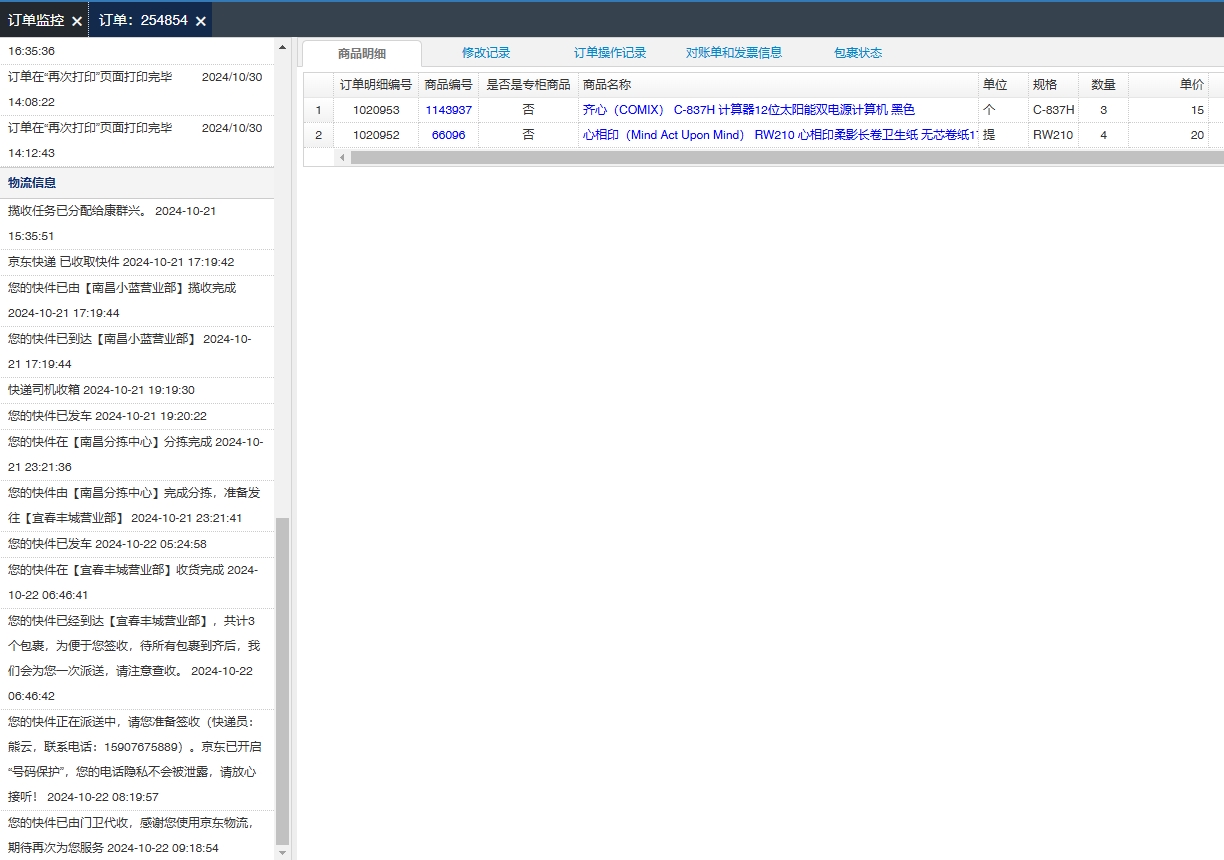The width and height of the screenshot is (1224, 860).
Task: Click the left arrow of horizontal table scrollbar
Action: [x=342, y=157]
